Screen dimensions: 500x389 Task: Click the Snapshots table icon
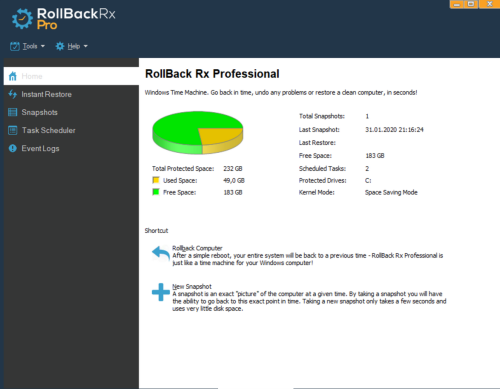[x=13, y=112]
